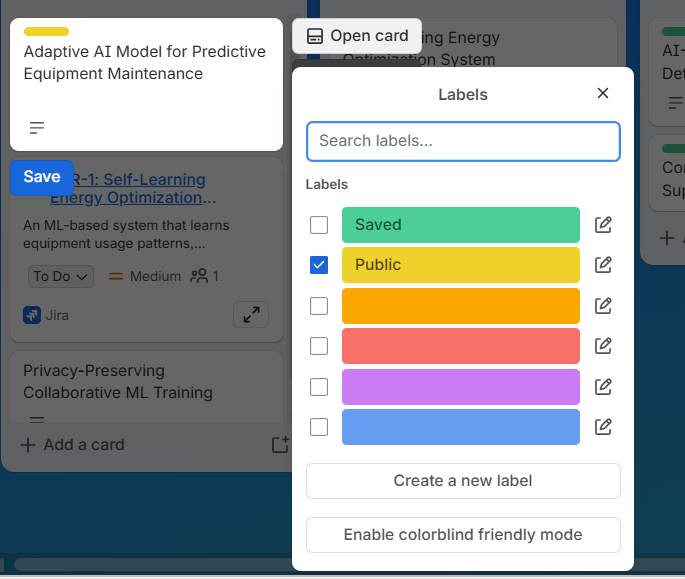
Task: Click the description icon on the Adaptive AI card
Action: click(37, 128)
